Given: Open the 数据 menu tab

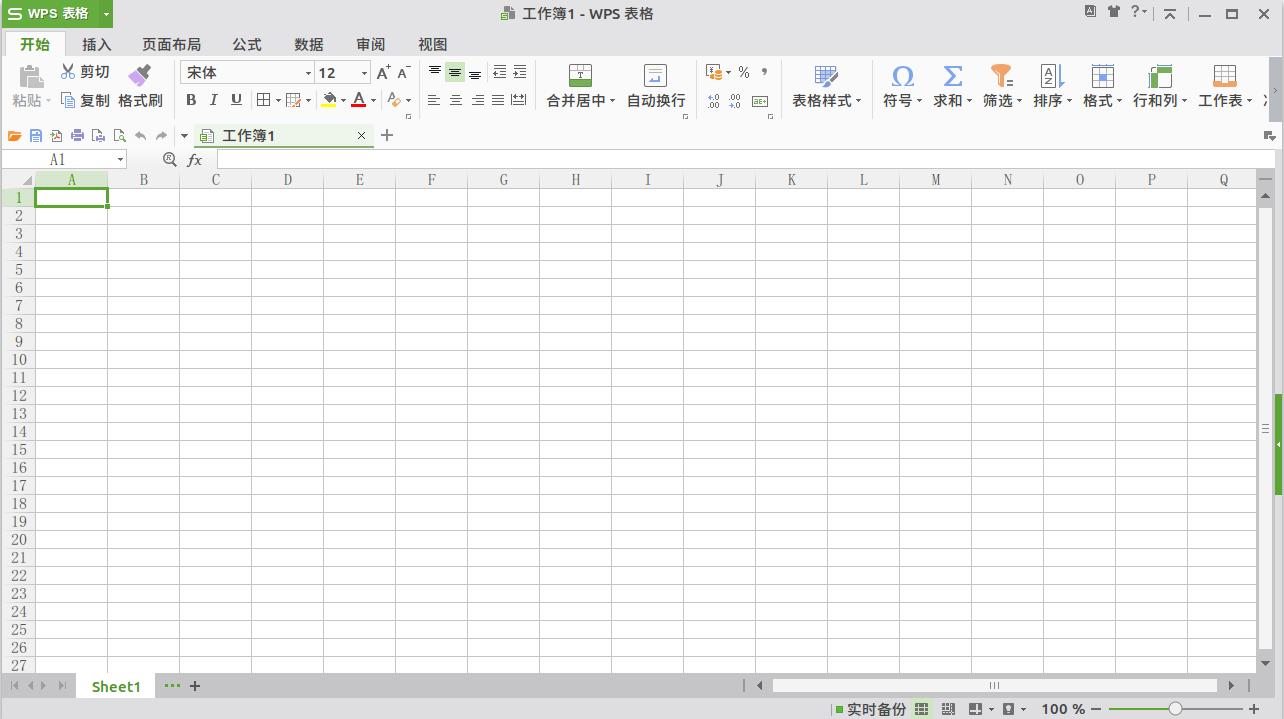Looking at the screenshot, I should point(308,44).
